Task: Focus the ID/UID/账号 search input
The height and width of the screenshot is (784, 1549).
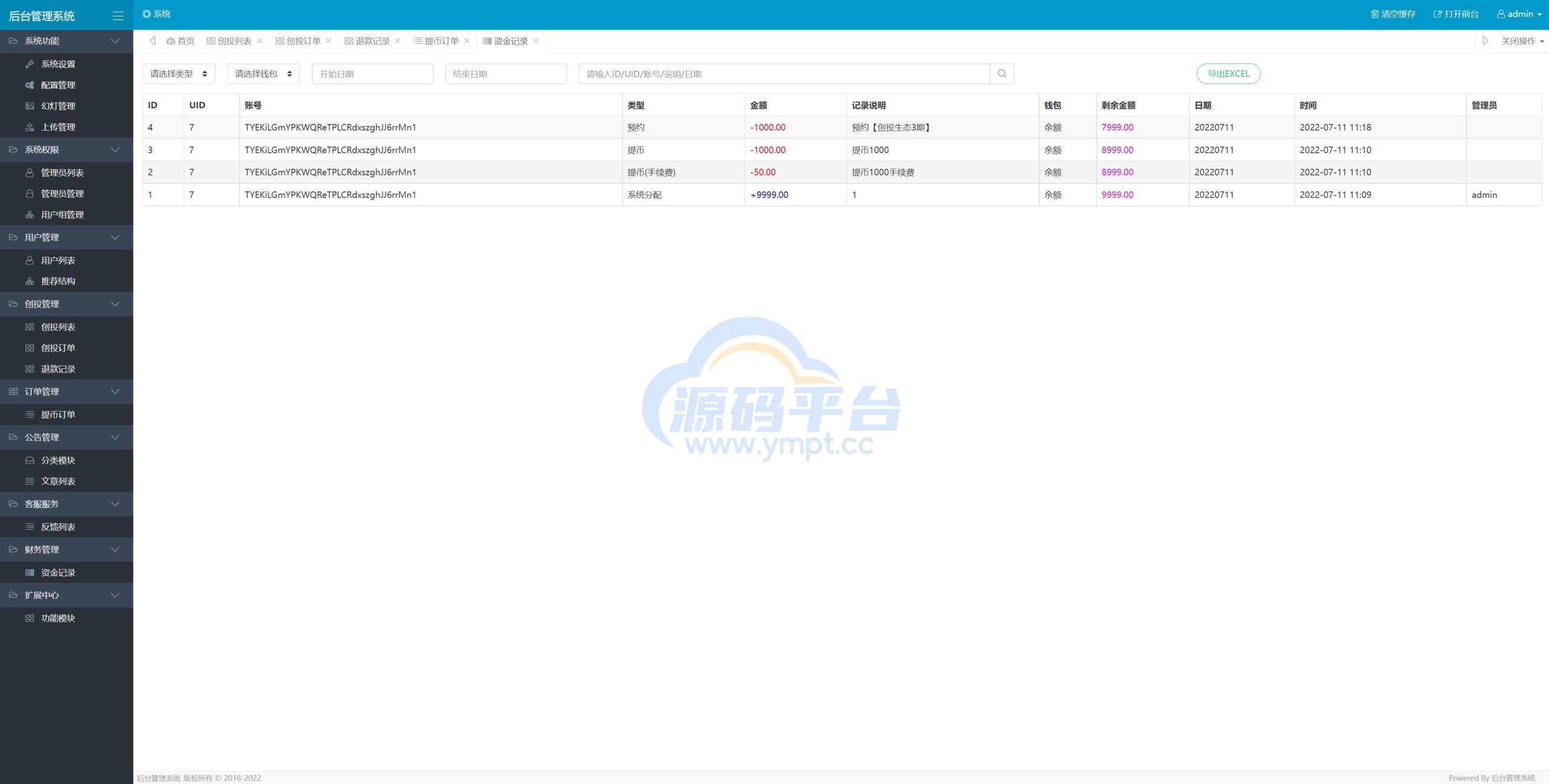Action: [784, 74]
